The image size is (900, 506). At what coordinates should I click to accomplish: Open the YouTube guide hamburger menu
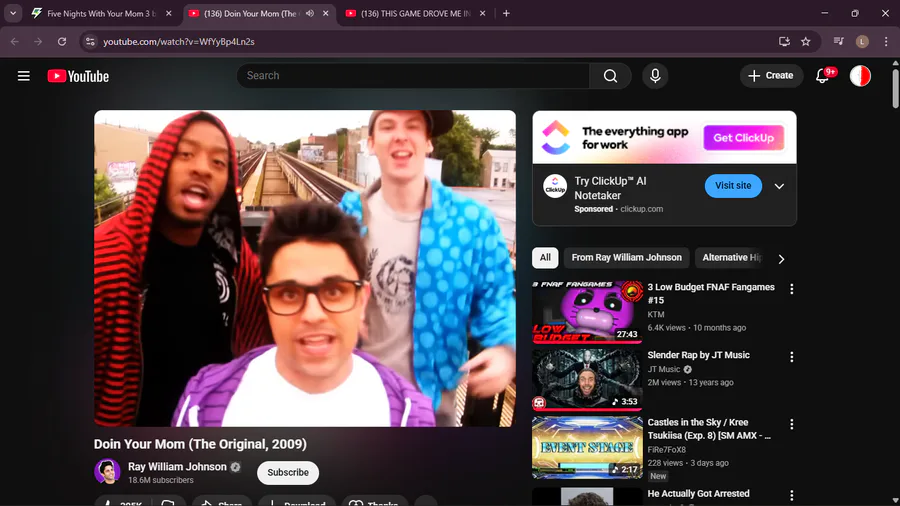click(x=24, y=76)
